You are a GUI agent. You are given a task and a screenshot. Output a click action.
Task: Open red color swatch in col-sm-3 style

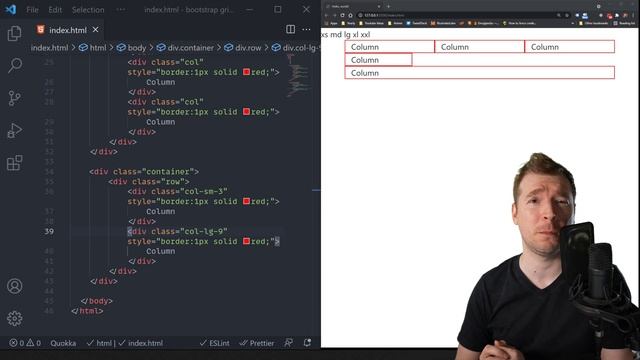246,201
